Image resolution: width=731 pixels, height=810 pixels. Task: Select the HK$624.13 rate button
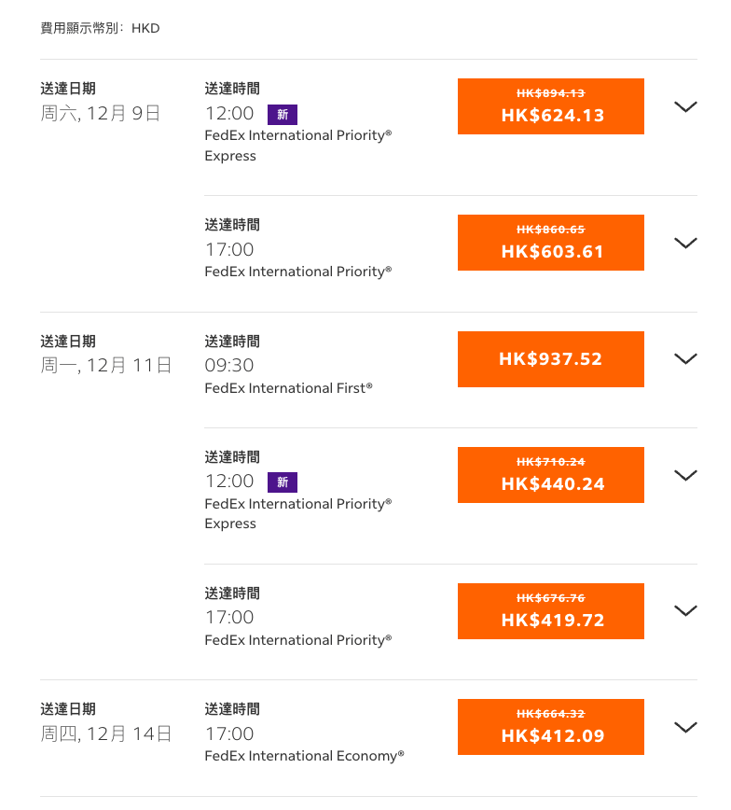coord(551,106)
